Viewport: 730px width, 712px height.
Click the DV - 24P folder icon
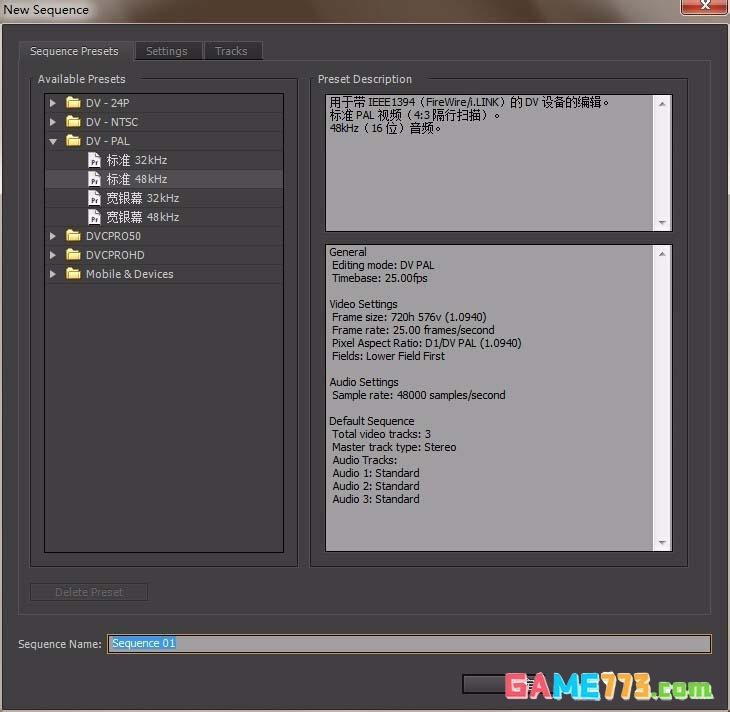(73, 103)
